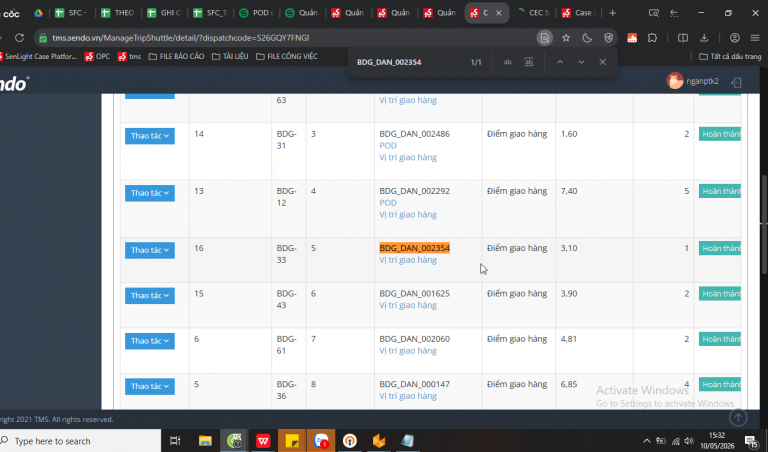This screenshot has height=452, width=768.
Task: Switch to the CEC S browser tab
Action: coord(532,13)
